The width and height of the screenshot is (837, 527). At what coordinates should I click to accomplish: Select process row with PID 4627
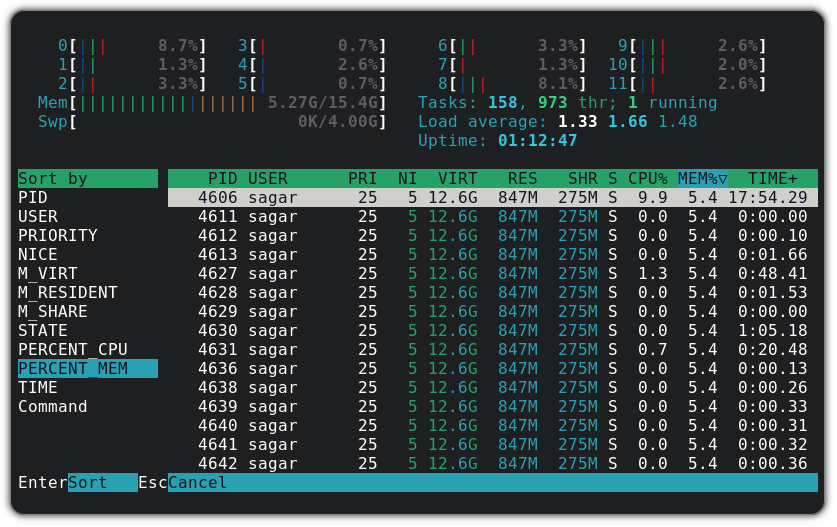point(490,274)
